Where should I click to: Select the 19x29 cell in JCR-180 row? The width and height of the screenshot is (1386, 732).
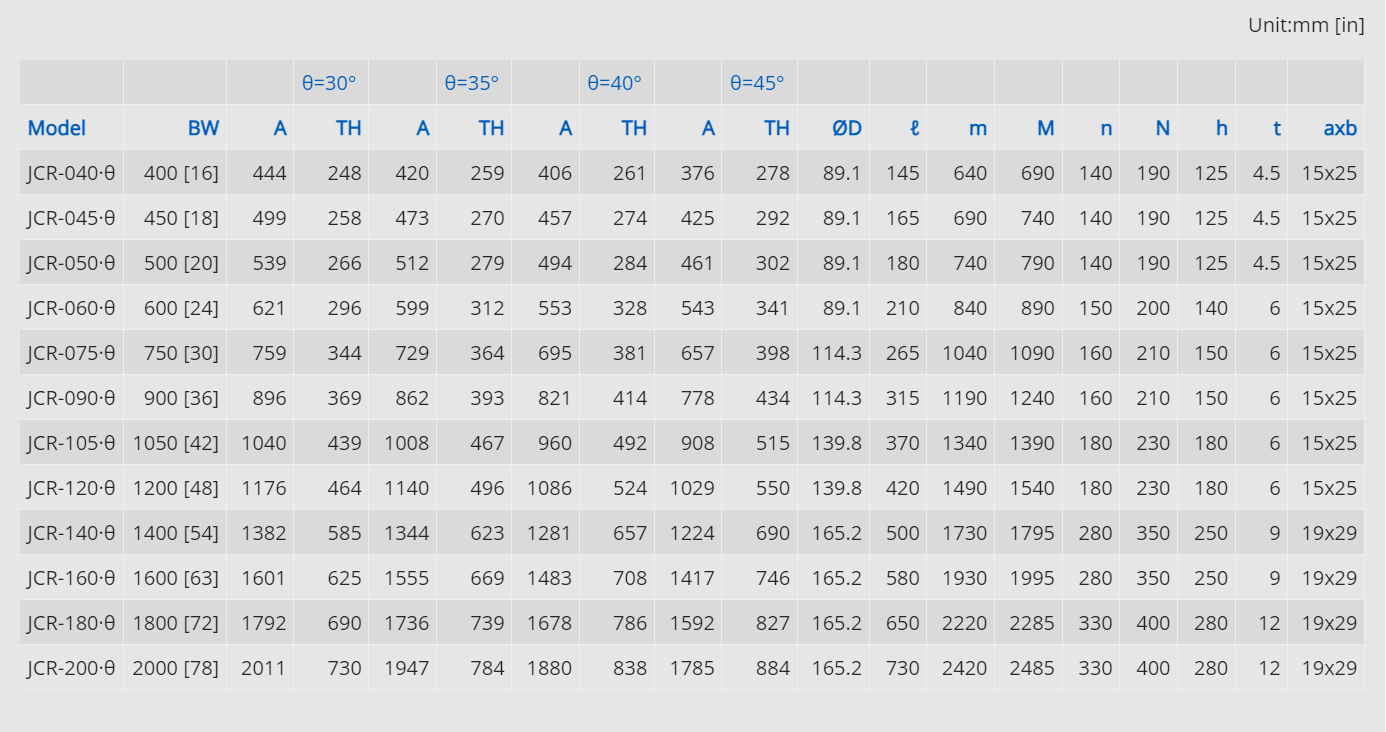point(1329,623)
